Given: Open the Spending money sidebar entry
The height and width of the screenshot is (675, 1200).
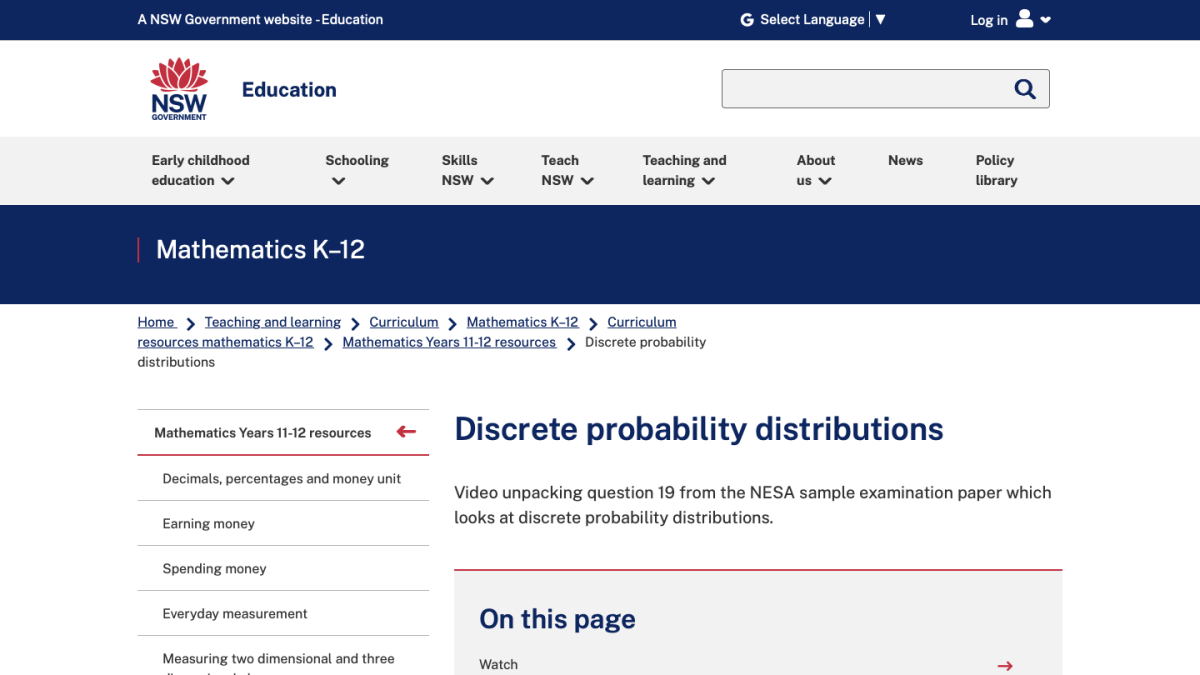Looking at the screenshot, I should pyautogui.click(x=215, y=568).
